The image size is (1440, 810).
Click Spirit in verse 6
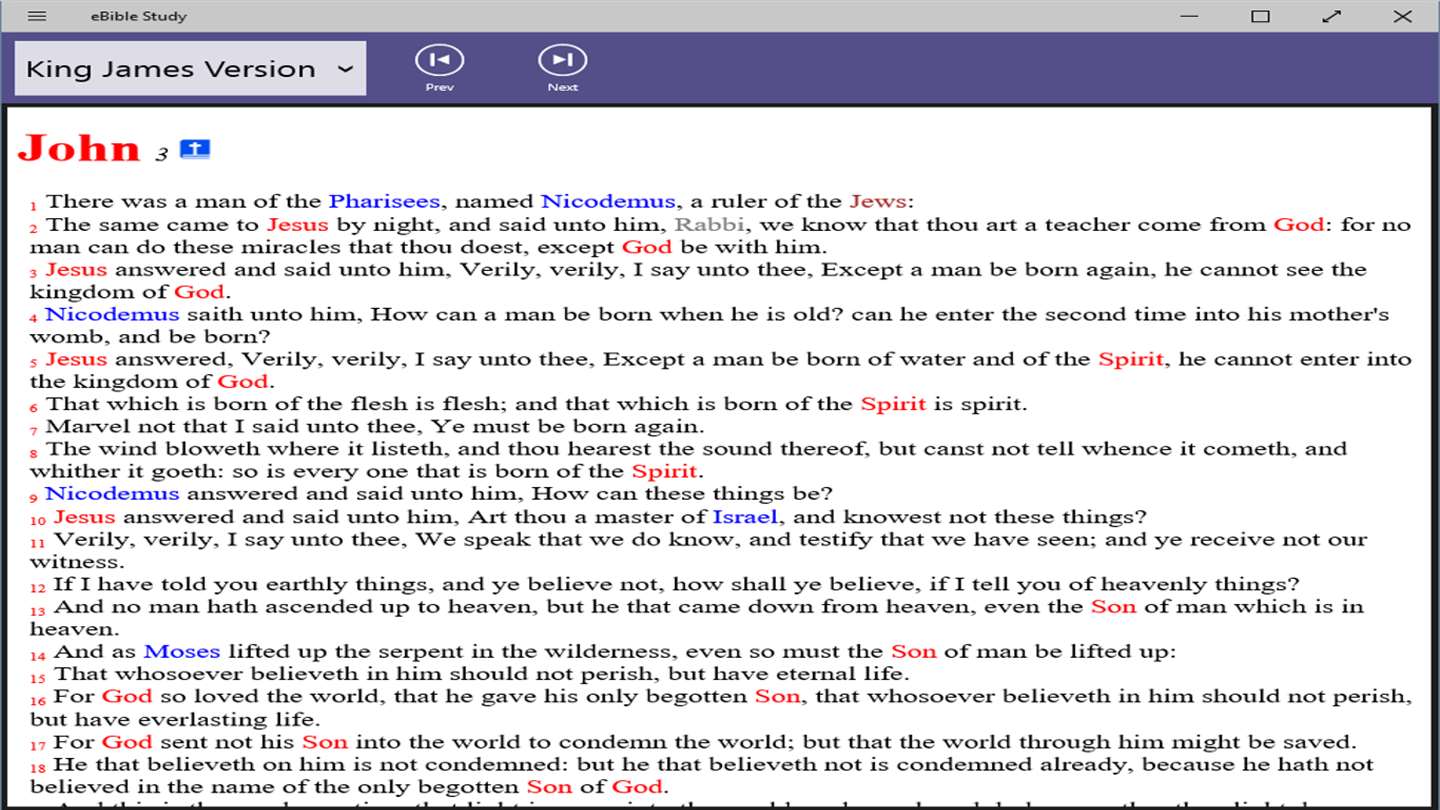[893, 405]
